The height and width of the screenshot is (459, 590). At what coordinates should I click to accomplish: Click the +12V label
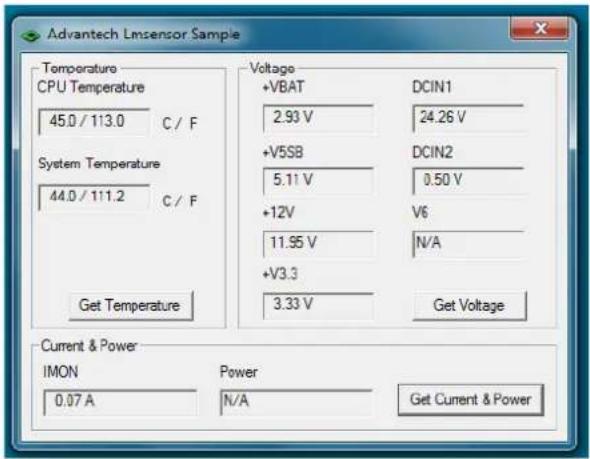point(278,213)
